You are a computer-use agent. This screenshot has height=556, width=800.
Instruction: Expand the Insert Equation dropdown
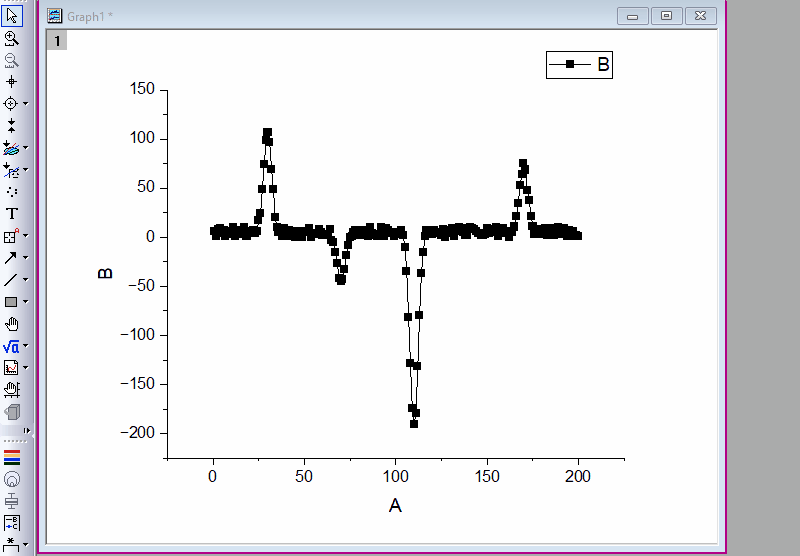point(26,346)
